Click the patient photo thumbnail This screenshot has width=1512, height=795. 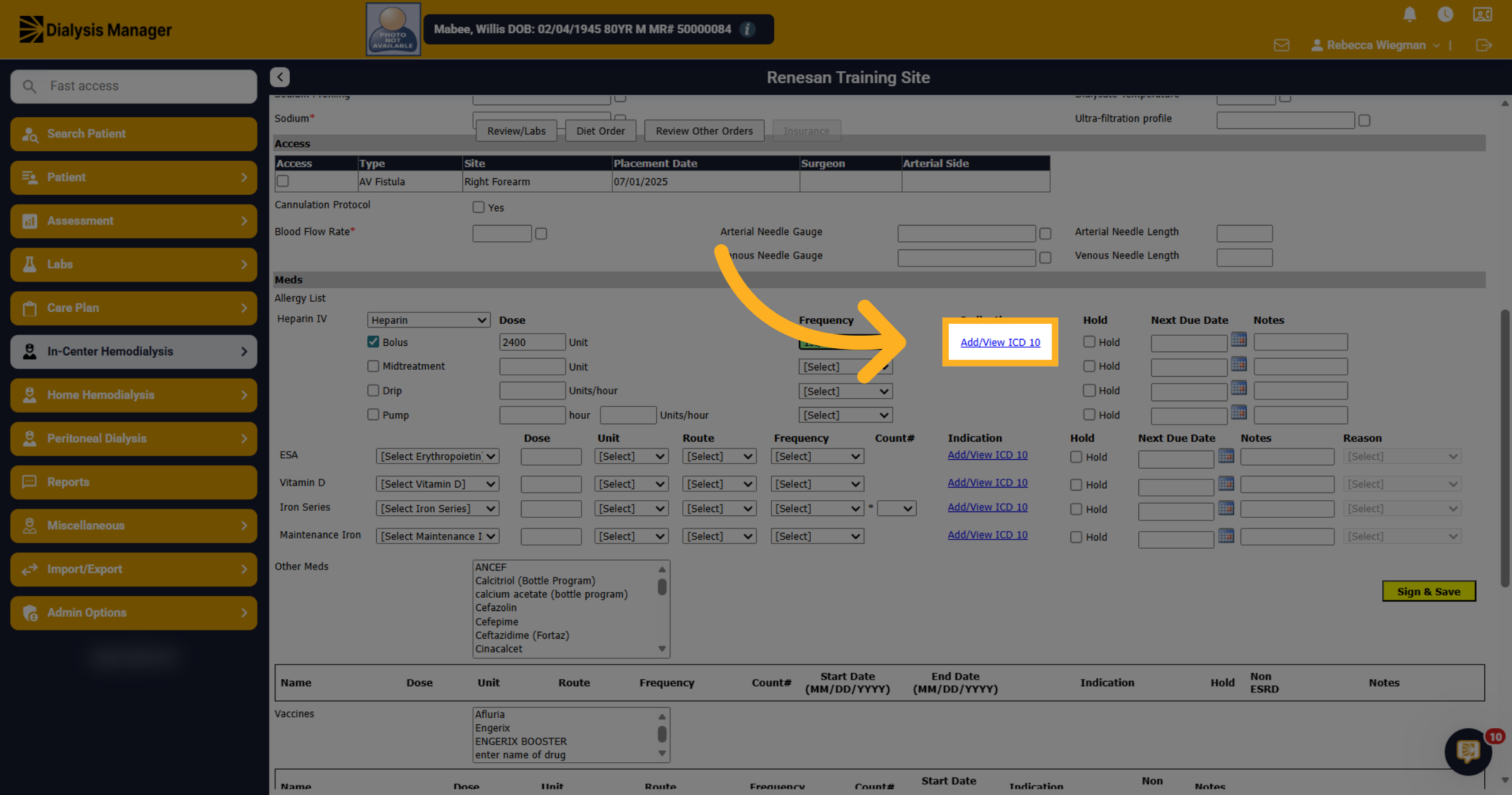(x=393, y=29)
